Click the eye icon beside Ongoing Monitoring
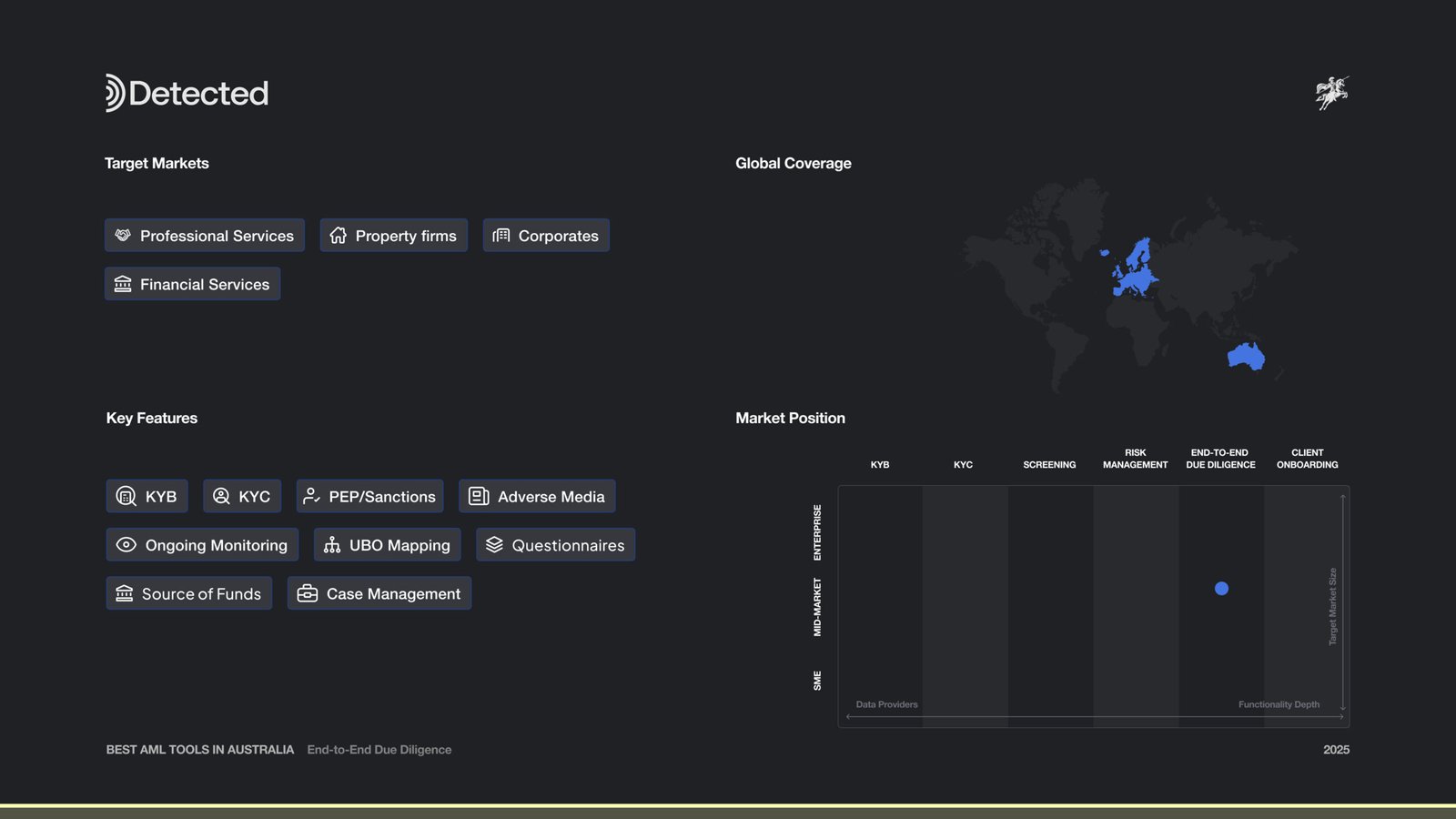Screen dimensions: 1456x819 click(x=126, y=544)
